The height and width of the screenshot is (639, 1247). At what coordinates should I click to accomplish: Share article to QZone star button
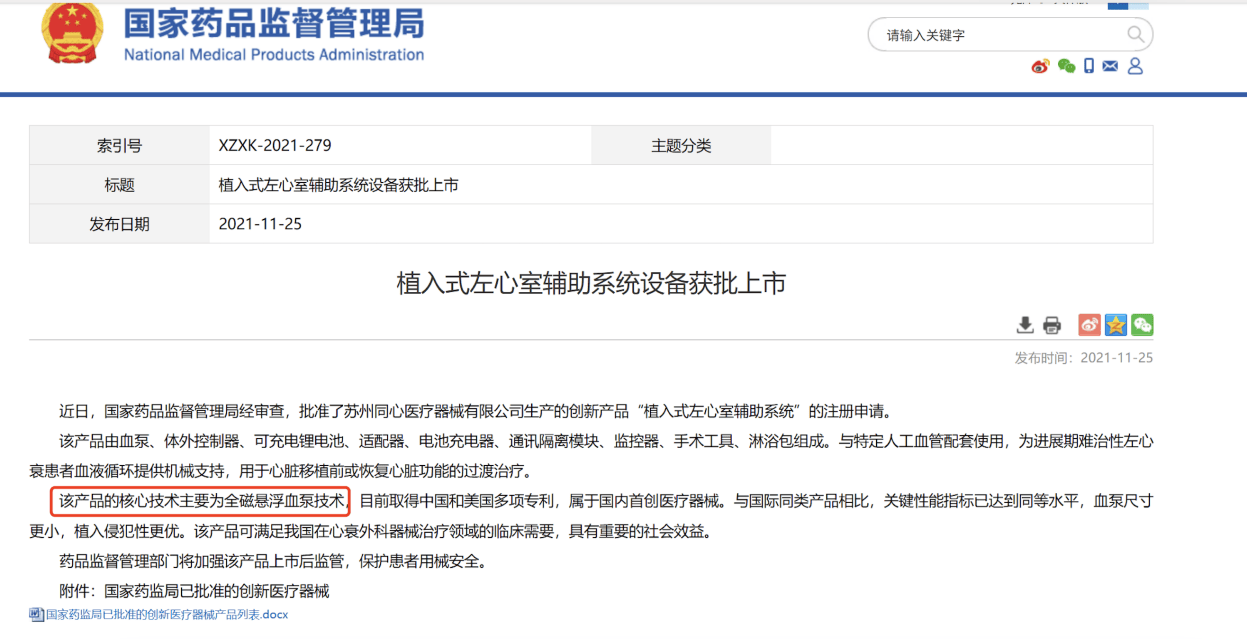click(1116, 325)
